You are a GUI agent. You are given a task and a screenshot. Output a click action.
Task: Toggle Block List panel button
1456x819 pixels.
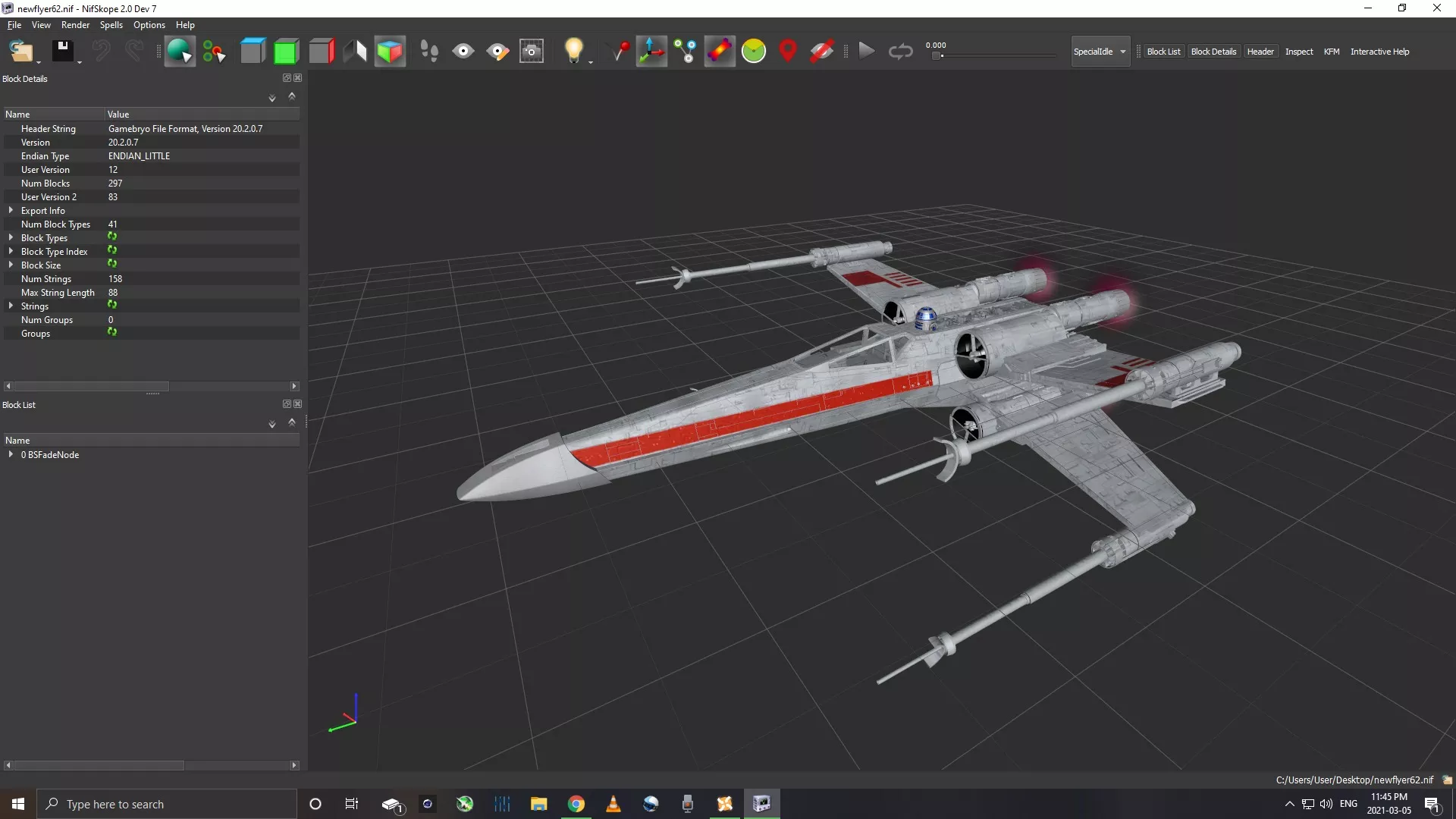[1163, 52]
